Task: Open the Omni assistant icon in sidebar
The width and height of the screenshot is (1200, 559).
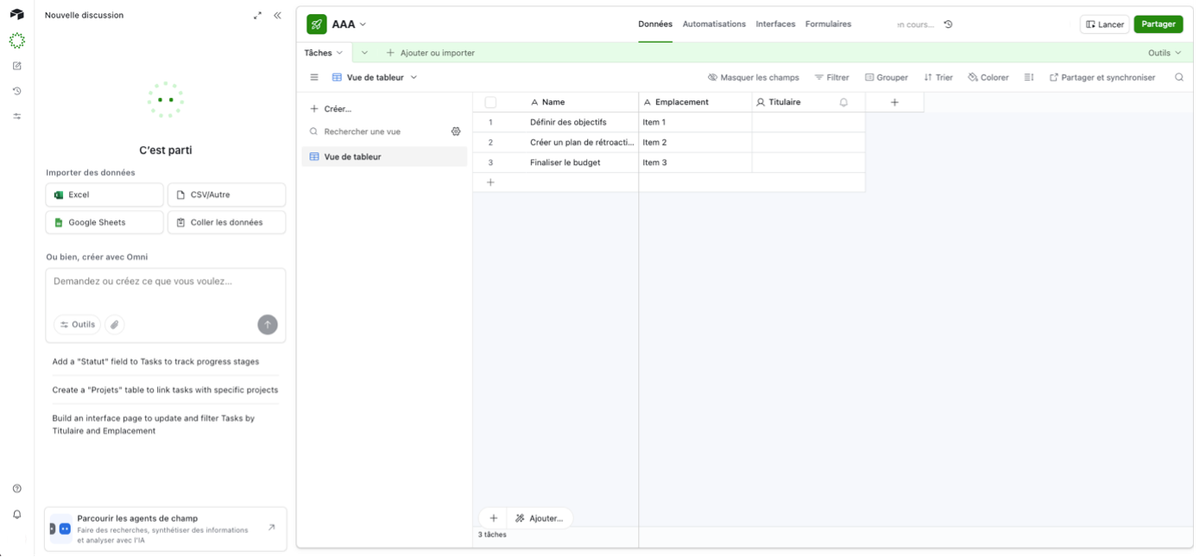Action: pos(17,41)
